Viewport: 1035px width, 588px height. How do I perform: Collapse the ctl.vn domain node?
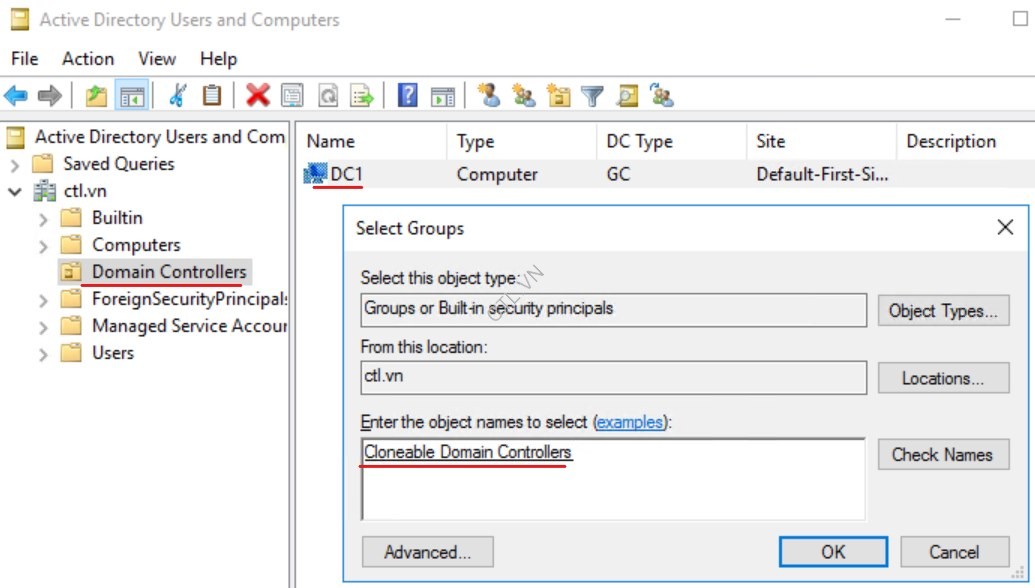pos(14,190)
